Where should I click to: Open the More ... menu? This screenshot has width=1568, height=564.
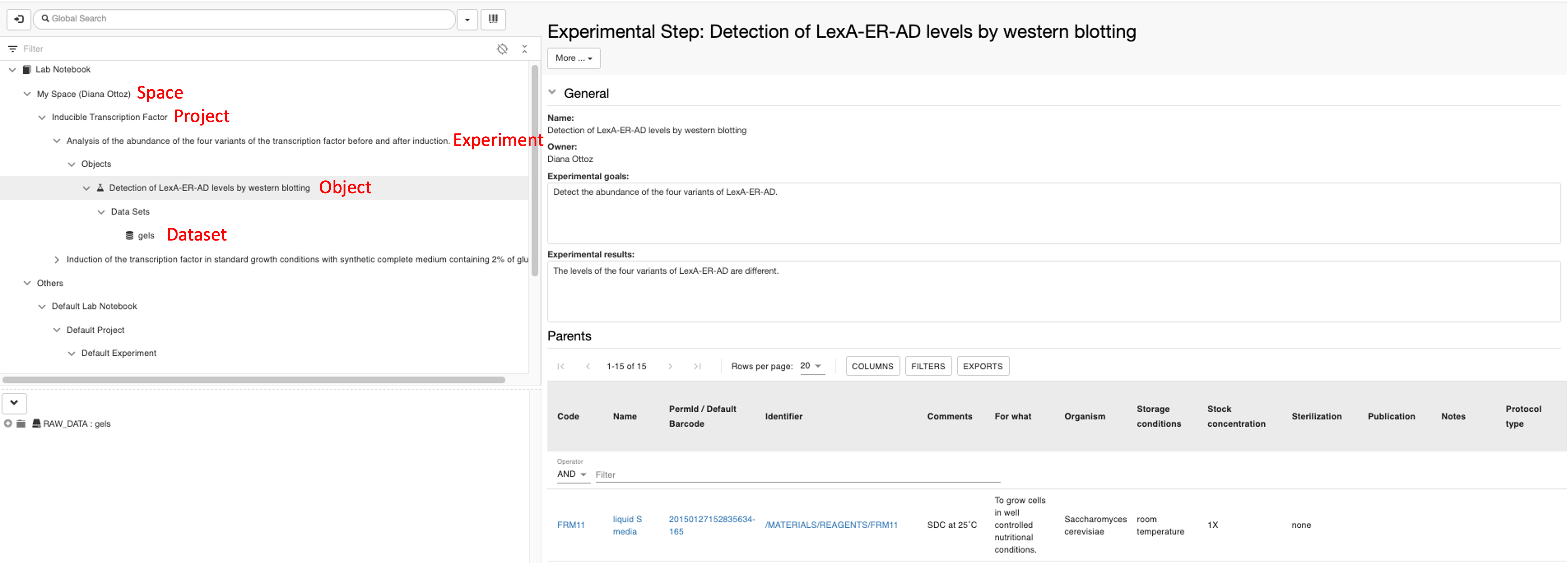pos(573,58)
